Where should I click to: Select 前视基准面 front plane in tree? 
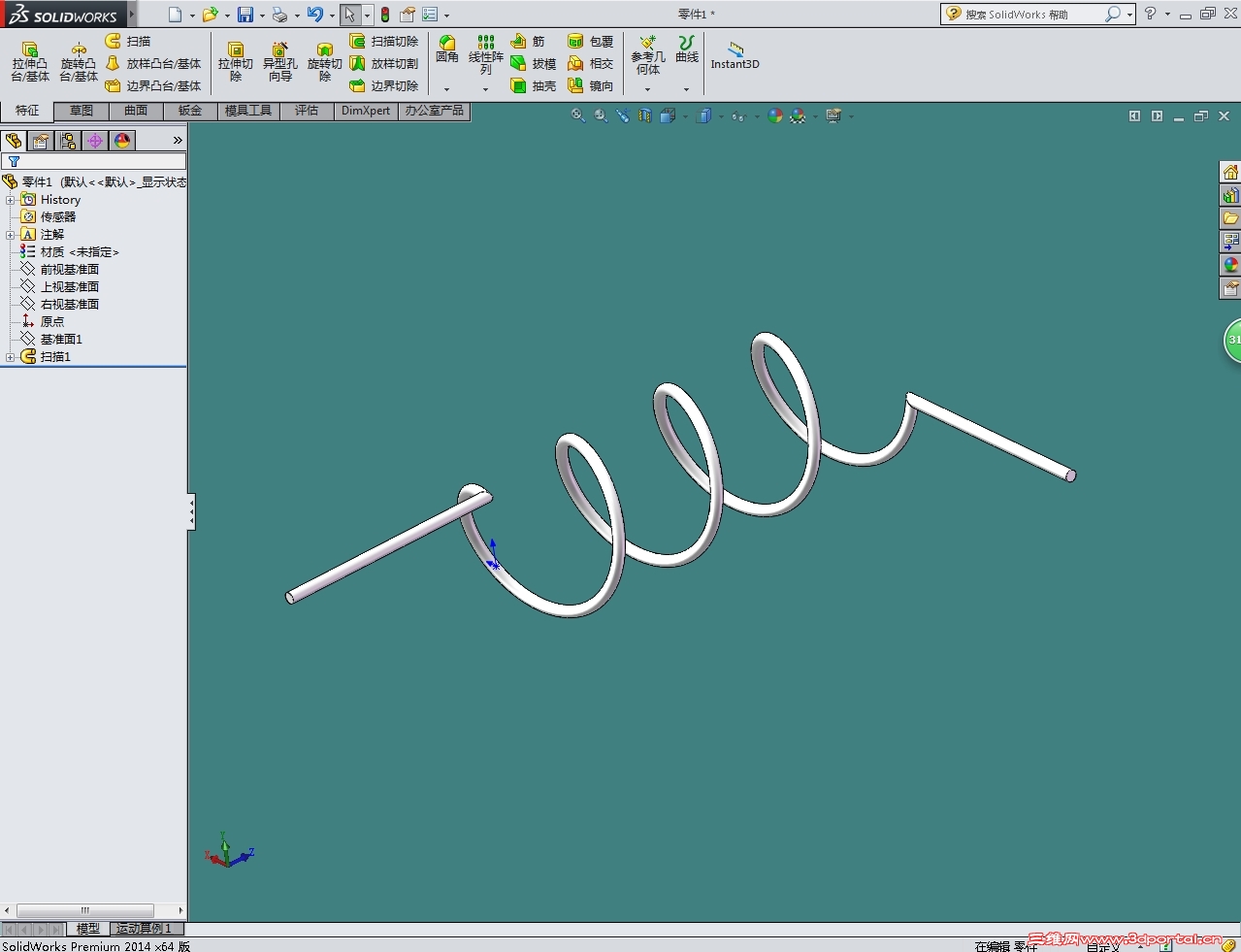[x=60, y=270]
